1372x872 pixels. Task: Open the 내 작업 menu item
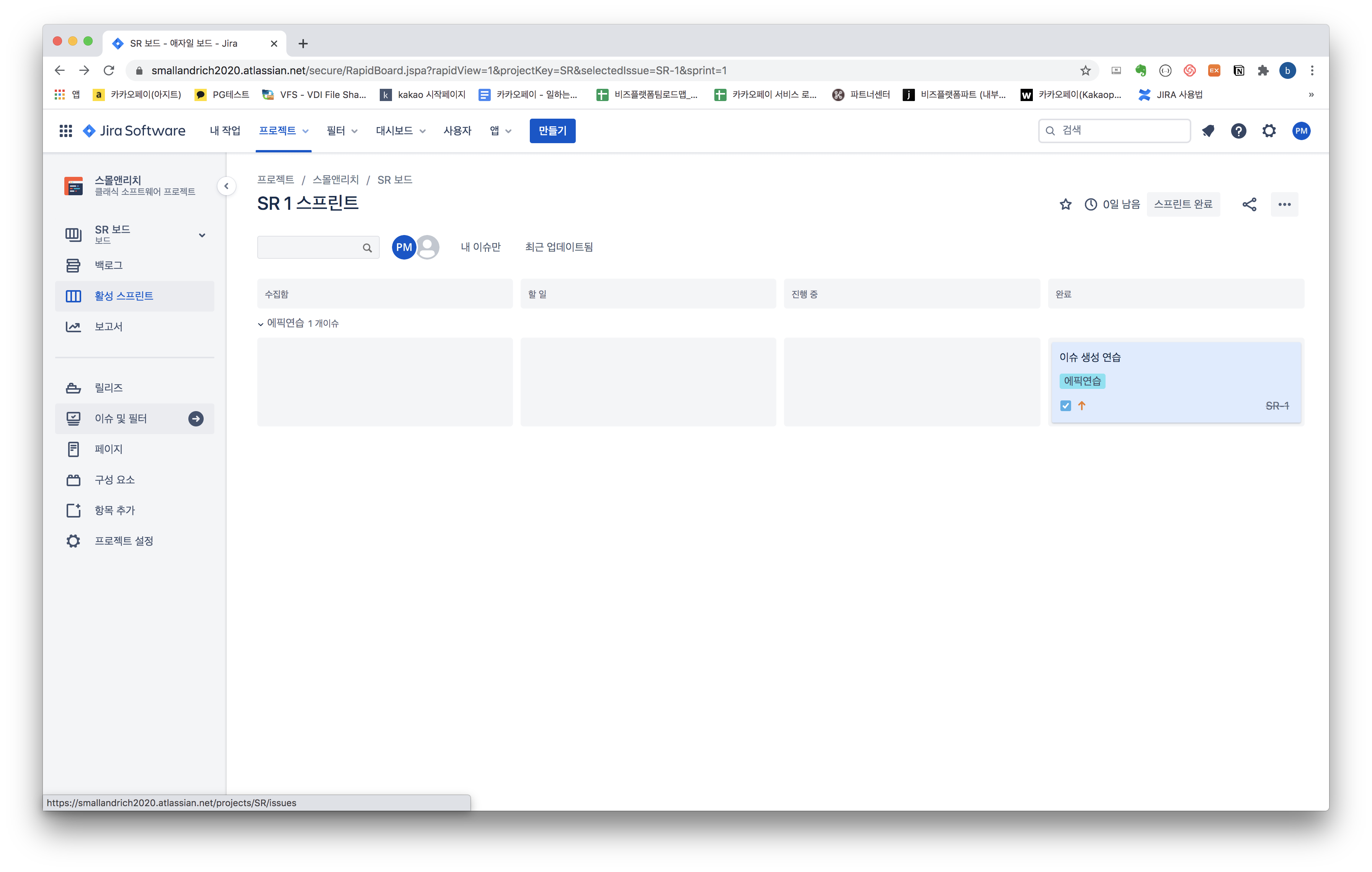(224, 131)
